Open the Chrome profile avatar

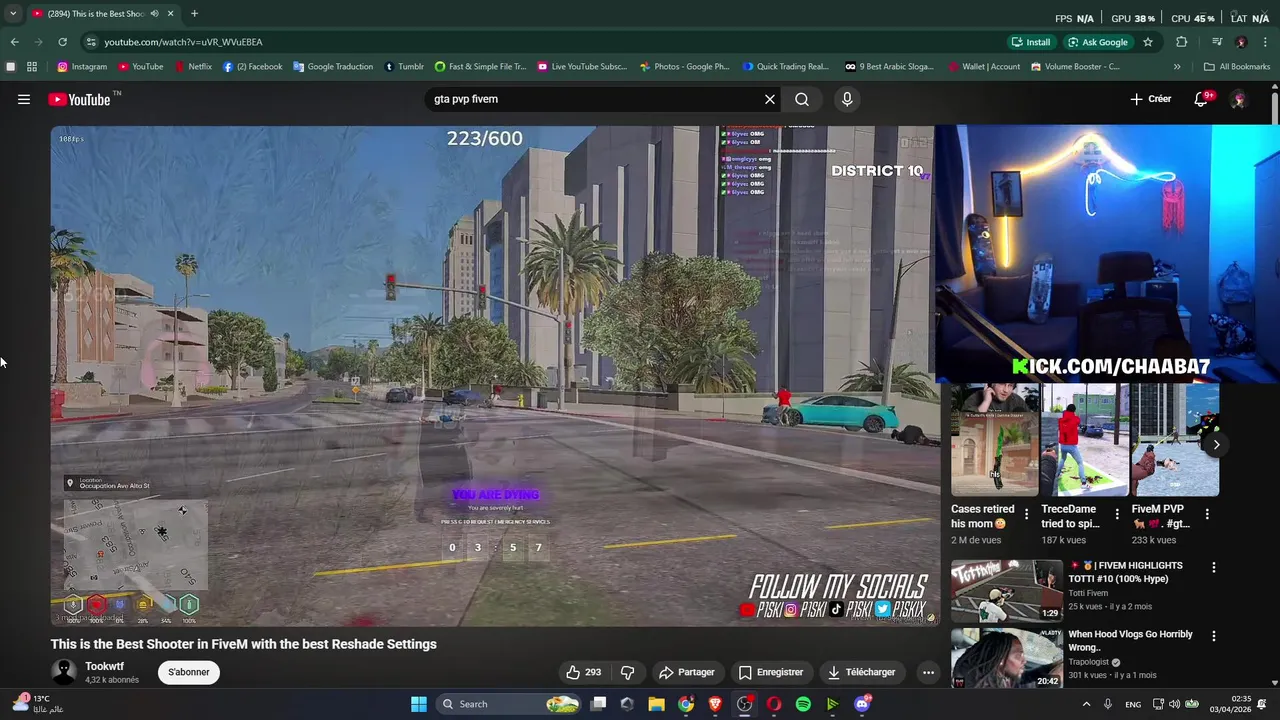(x=1241, y=42)
